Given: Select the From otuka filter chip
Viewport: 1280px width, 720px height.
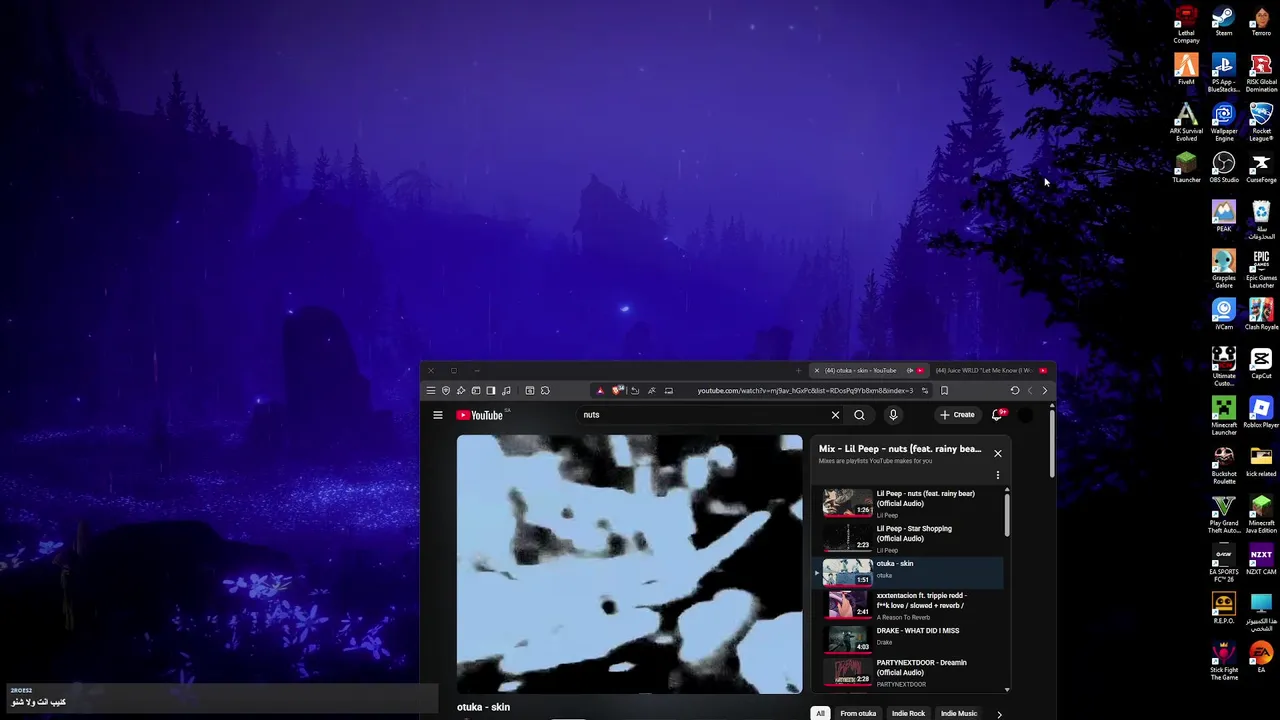Looking at the screenshot, I should coord(858,713).
